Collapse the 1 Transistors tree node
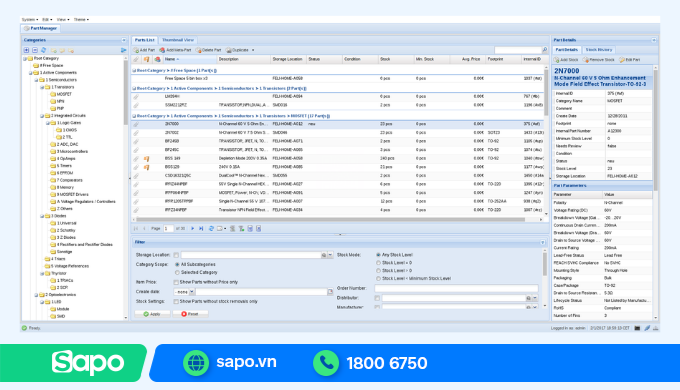680x390 pixels. point(42,87)
